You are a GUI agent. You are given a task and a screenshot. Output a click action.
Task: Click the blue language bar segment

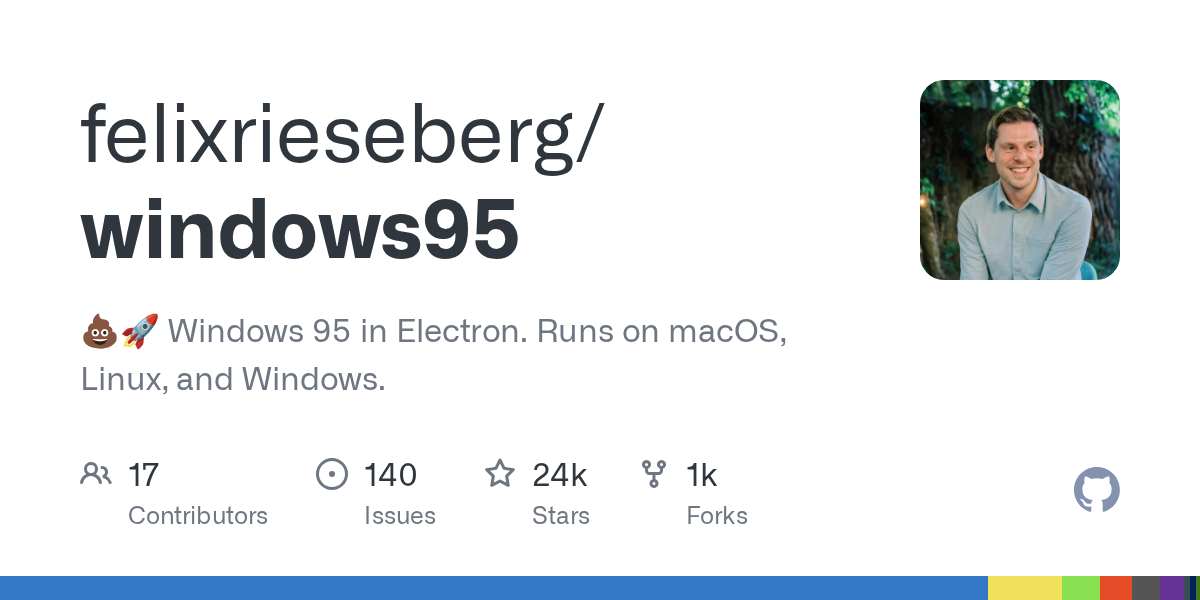coord(494,588)
